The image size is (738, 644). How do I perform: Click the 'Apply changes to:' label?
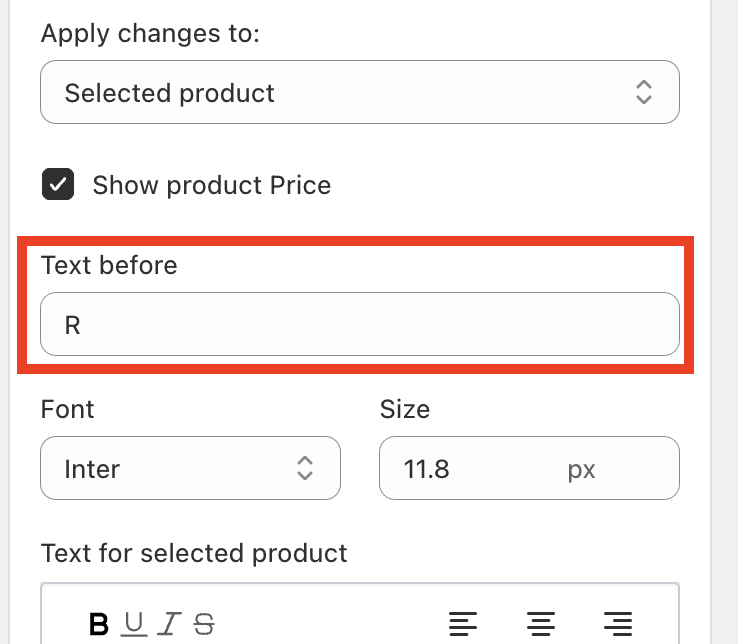150,34
